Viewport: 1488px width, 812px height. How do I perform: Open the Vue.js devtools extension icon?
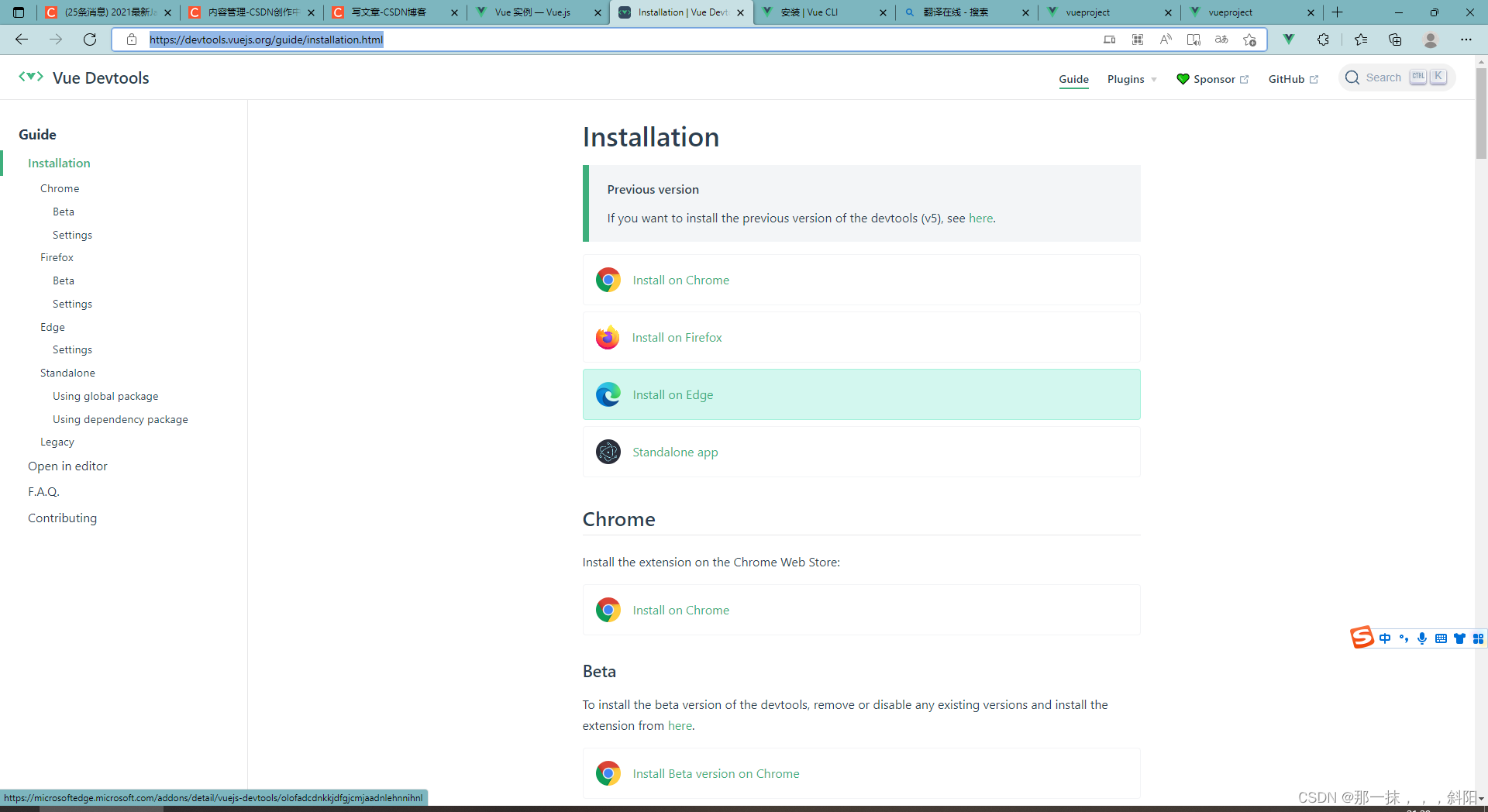[1289, 40]
